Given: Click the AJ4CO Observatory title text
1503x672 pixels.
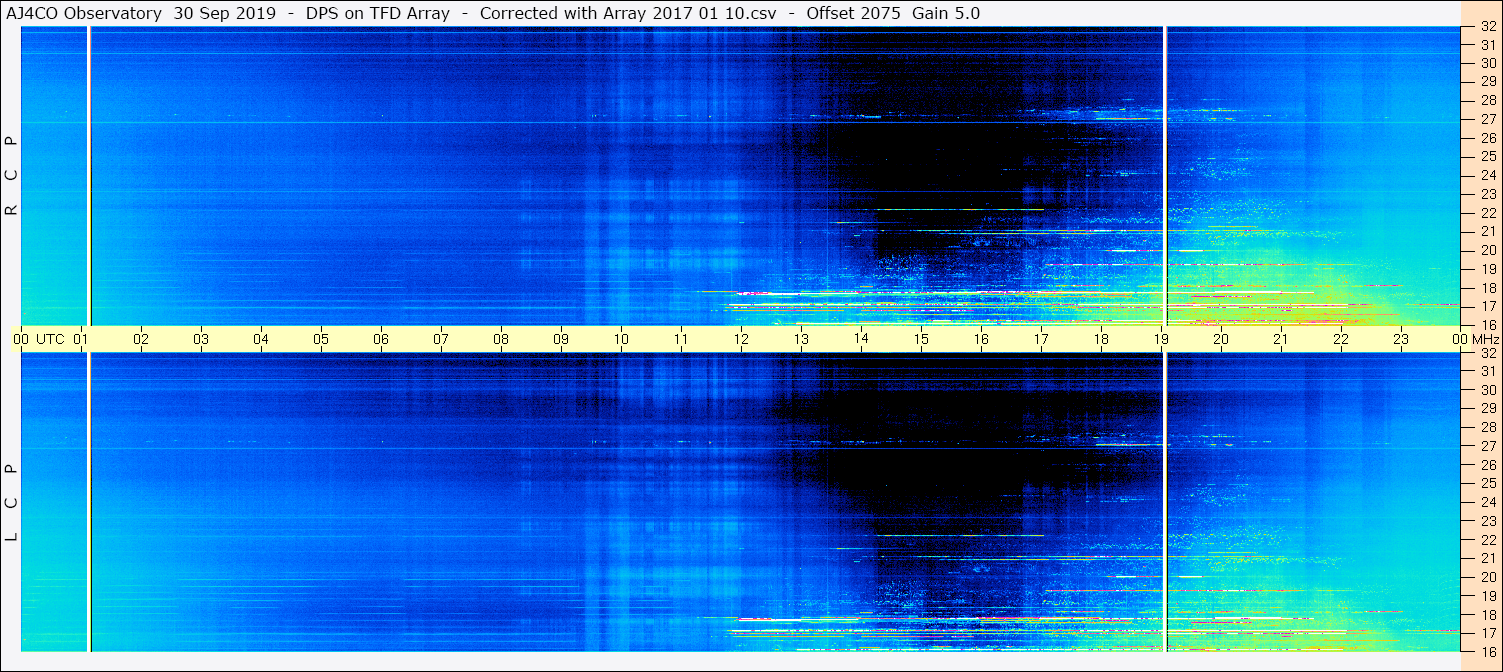Looking at the screenshot, I should pyautogui.click(x=86, y=13).
